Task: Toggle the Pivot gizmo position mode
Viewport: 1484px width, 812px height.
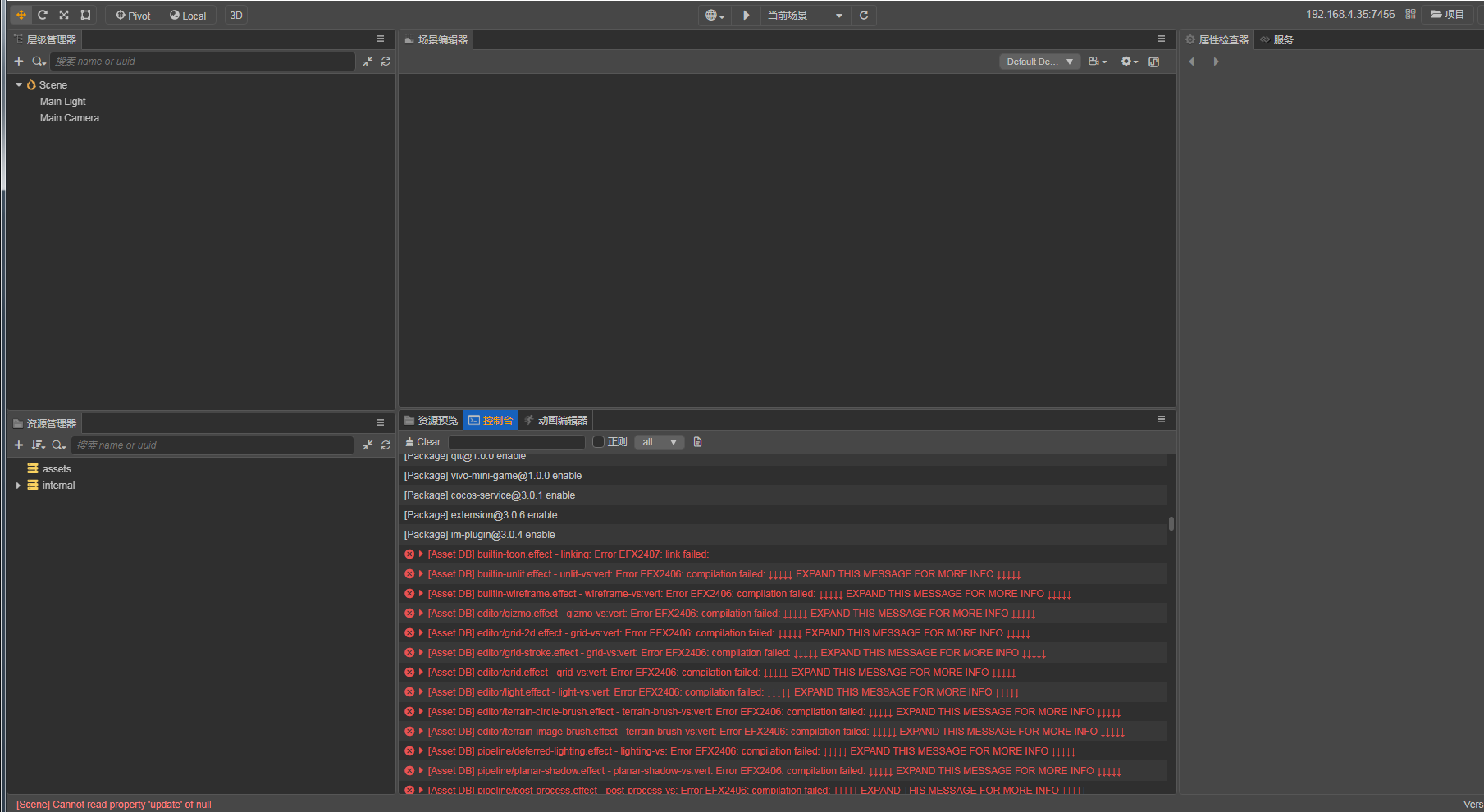Action: 133,16
